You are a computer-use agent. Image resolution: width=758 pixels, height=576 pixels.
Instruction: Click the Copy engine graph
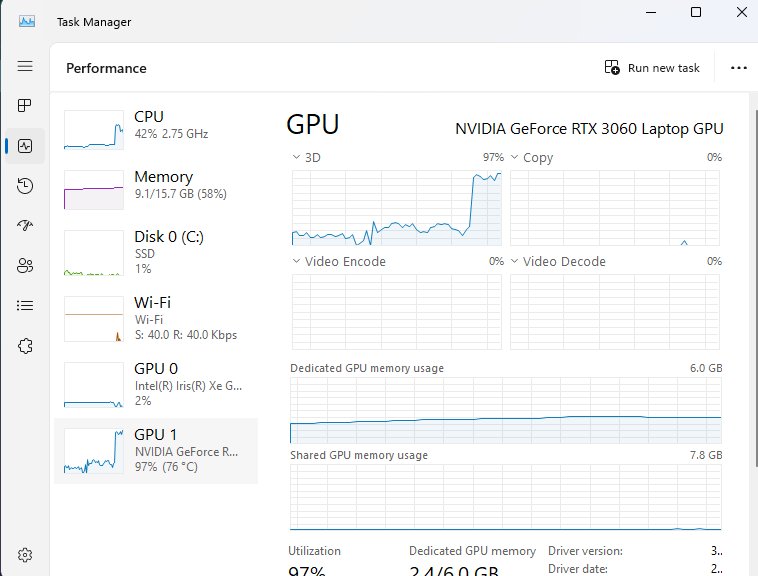(x=615, y=208)
